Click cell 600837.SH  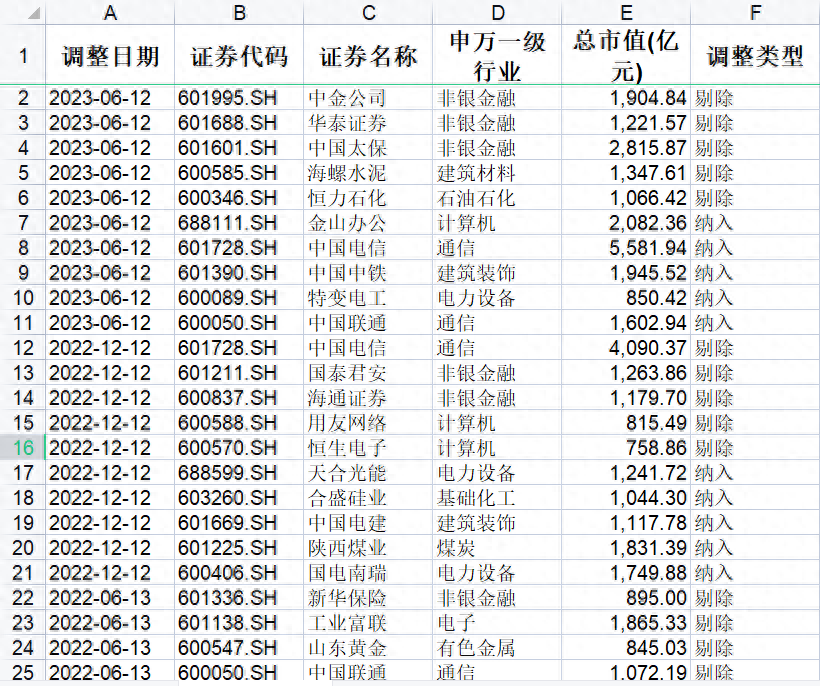coord(239,398)
